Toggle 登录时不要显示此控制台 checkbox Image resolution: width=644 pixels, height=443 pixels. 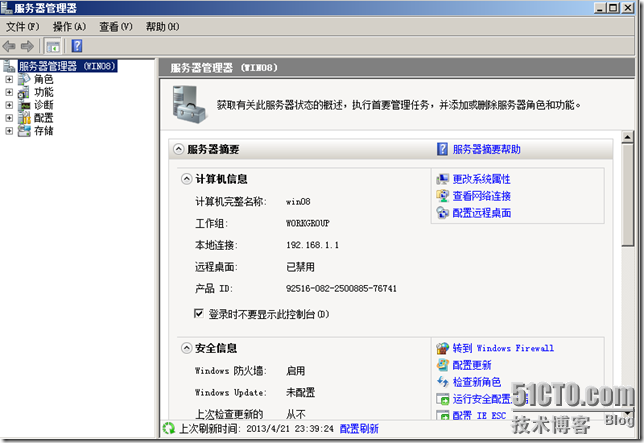coord(199,314)
